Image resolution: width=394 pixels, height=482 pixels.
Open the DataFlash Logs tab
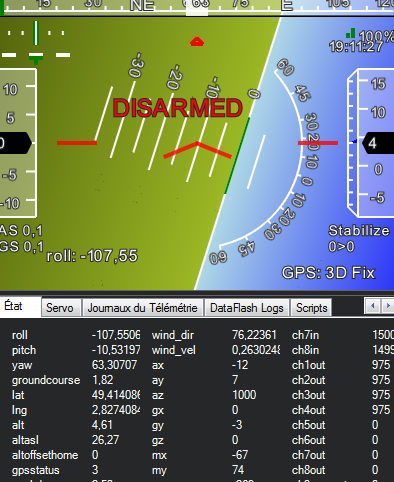(247, 307)
